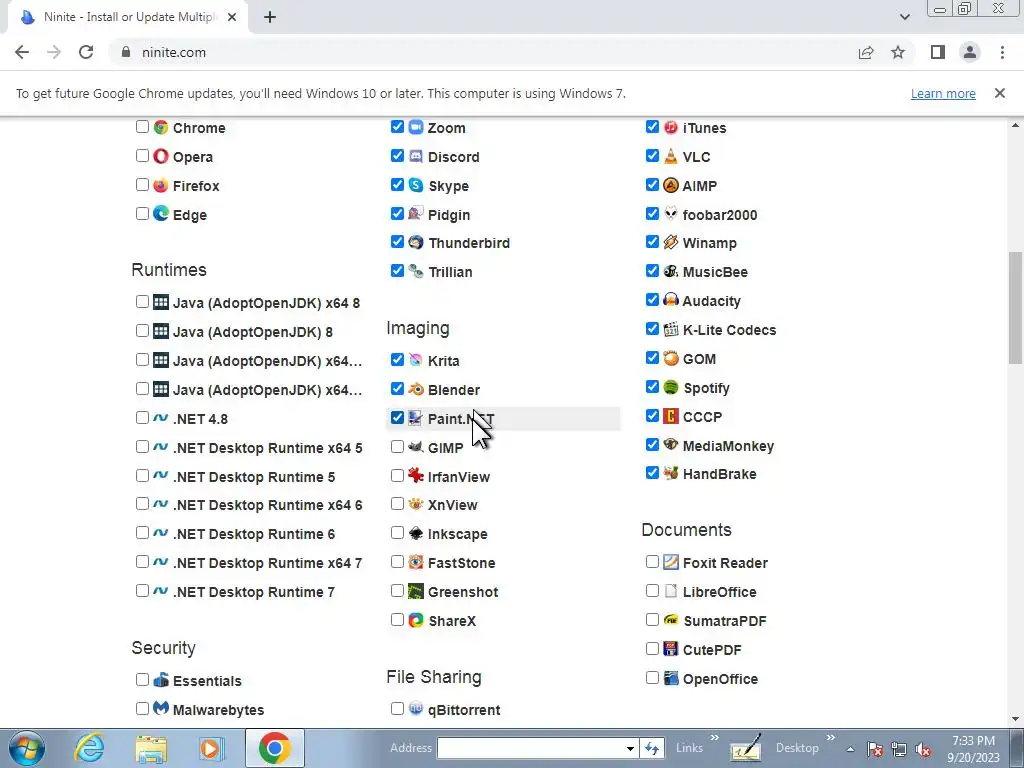This screenshot has width=1024, height=768.
Task: Click the Firefox browser icon
Action: coord(161,185)
